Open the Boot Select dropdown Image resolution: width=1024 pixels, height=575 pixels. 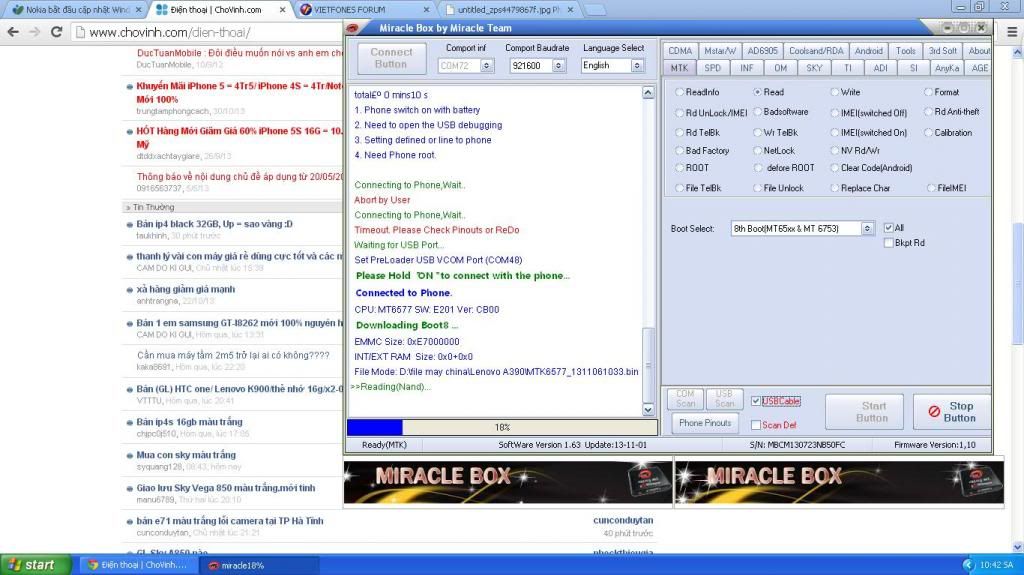coord(867,229)
